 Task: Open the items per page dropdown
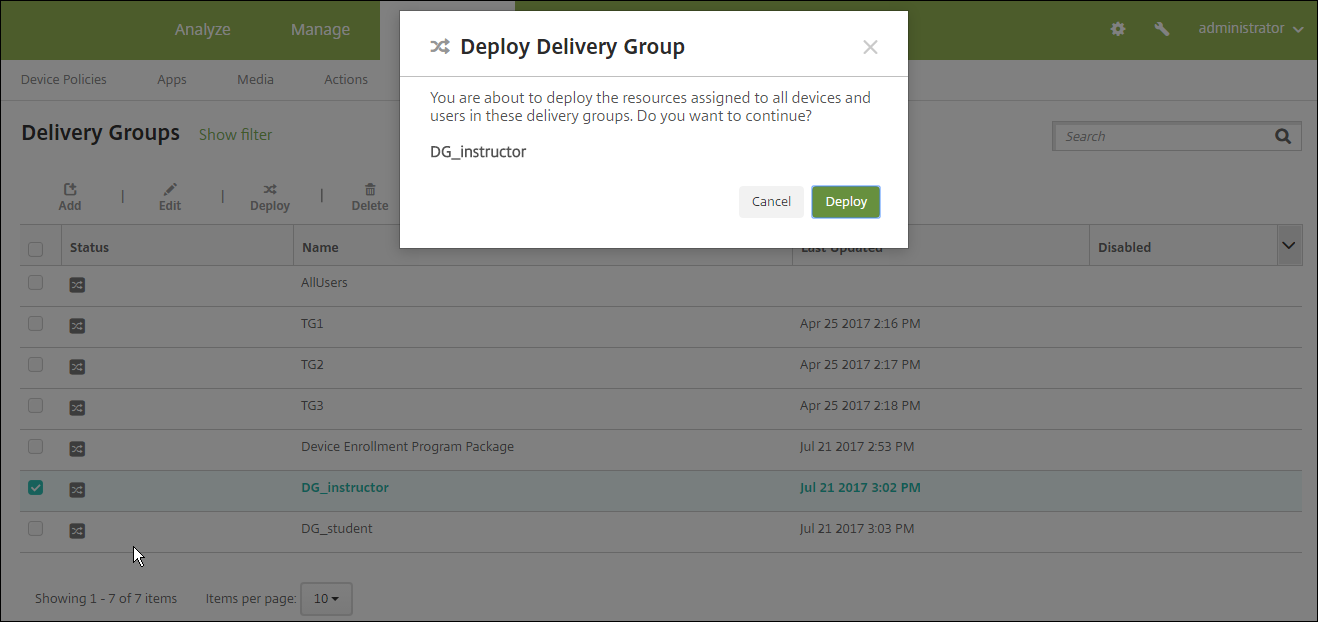coord(326,599)
